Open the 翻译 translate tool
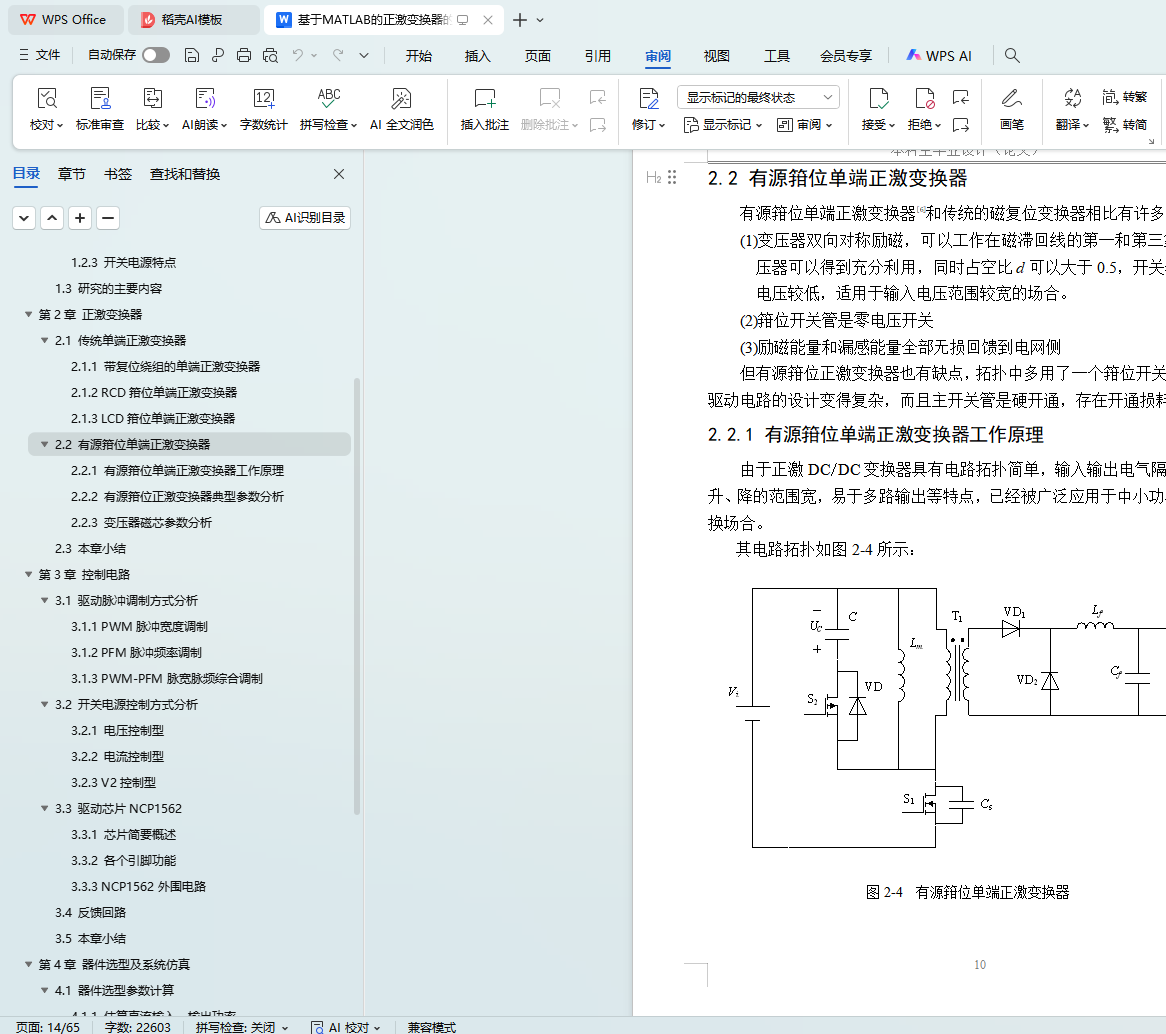The image size is (1166, 1034). pyautogui.click(x=1073, y=98)
